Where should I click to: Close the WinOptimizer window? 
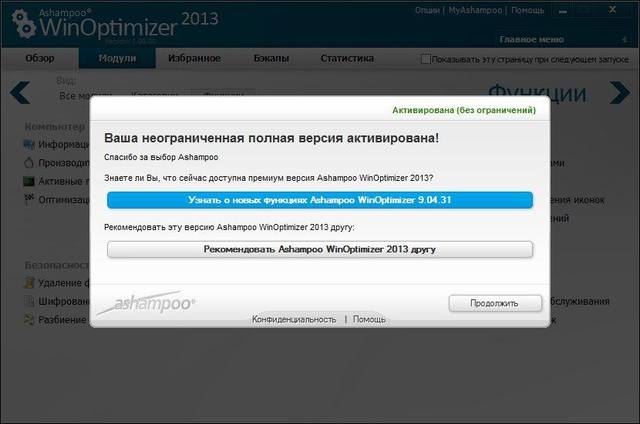click(613, 10)
